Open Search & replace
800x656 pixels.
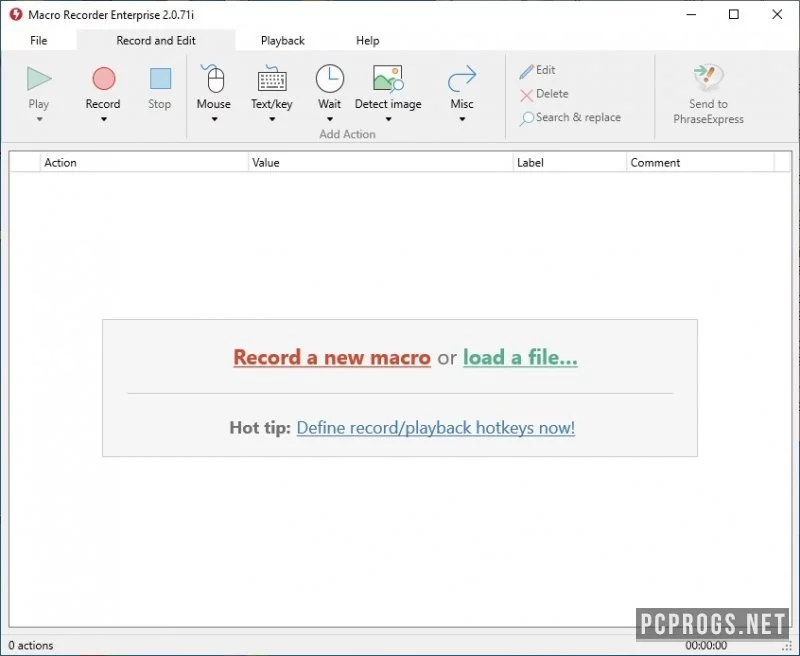(570, 118)
